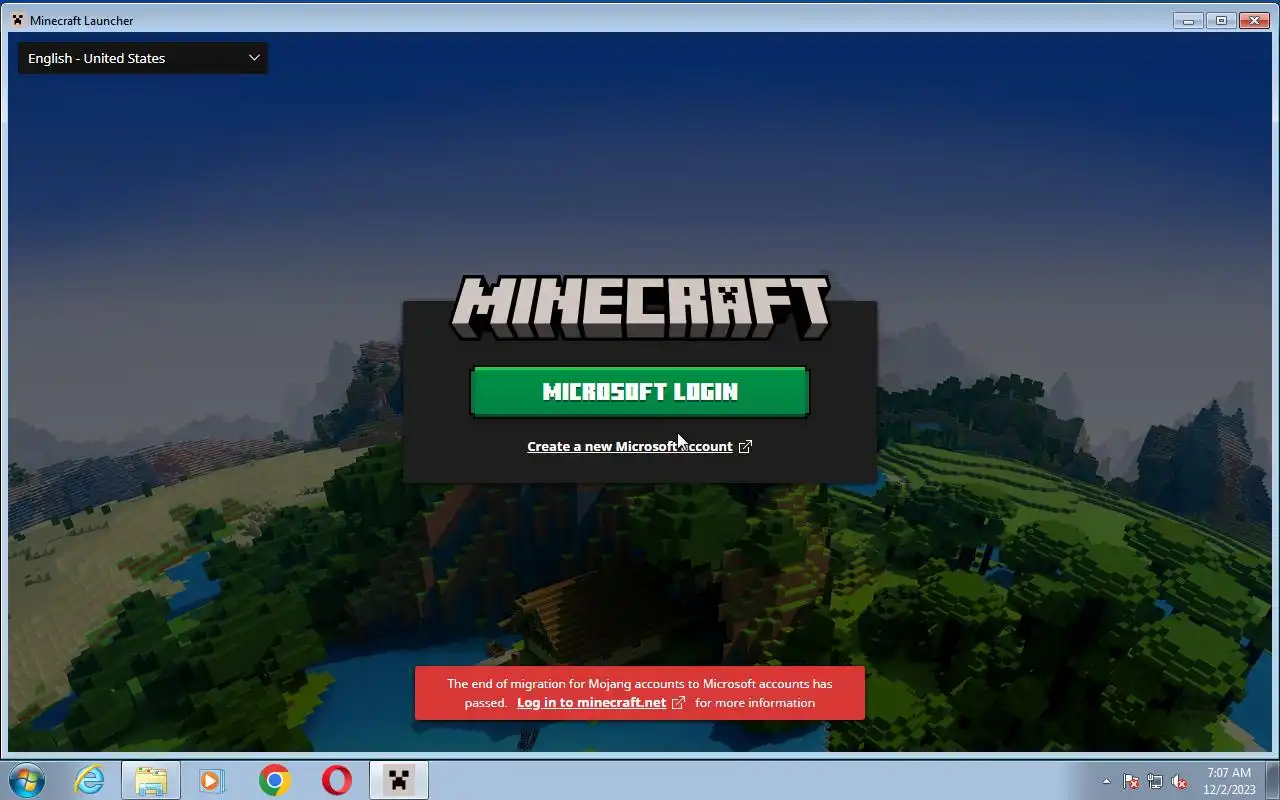
Task: Show hidden system tray icons
Action: (x=1106, y=781)
